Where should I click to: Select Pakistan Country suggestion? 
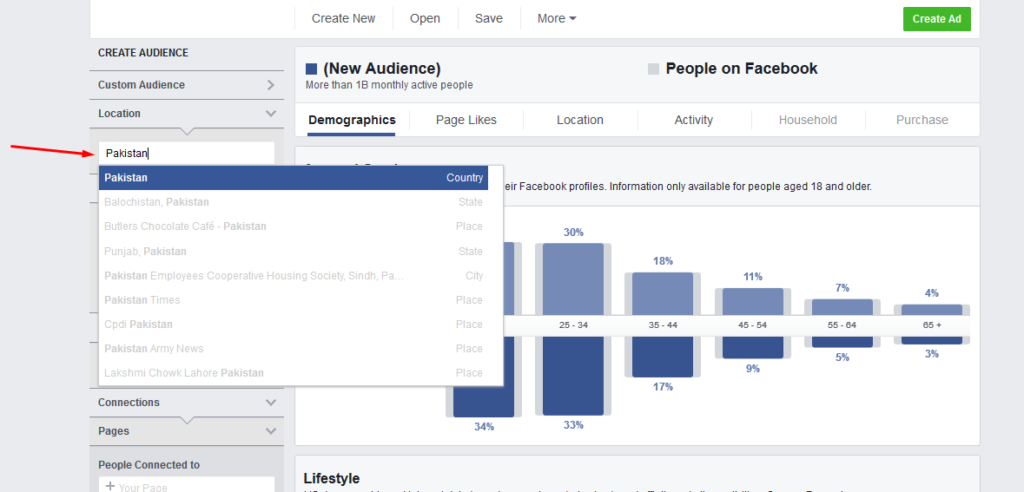293,178
